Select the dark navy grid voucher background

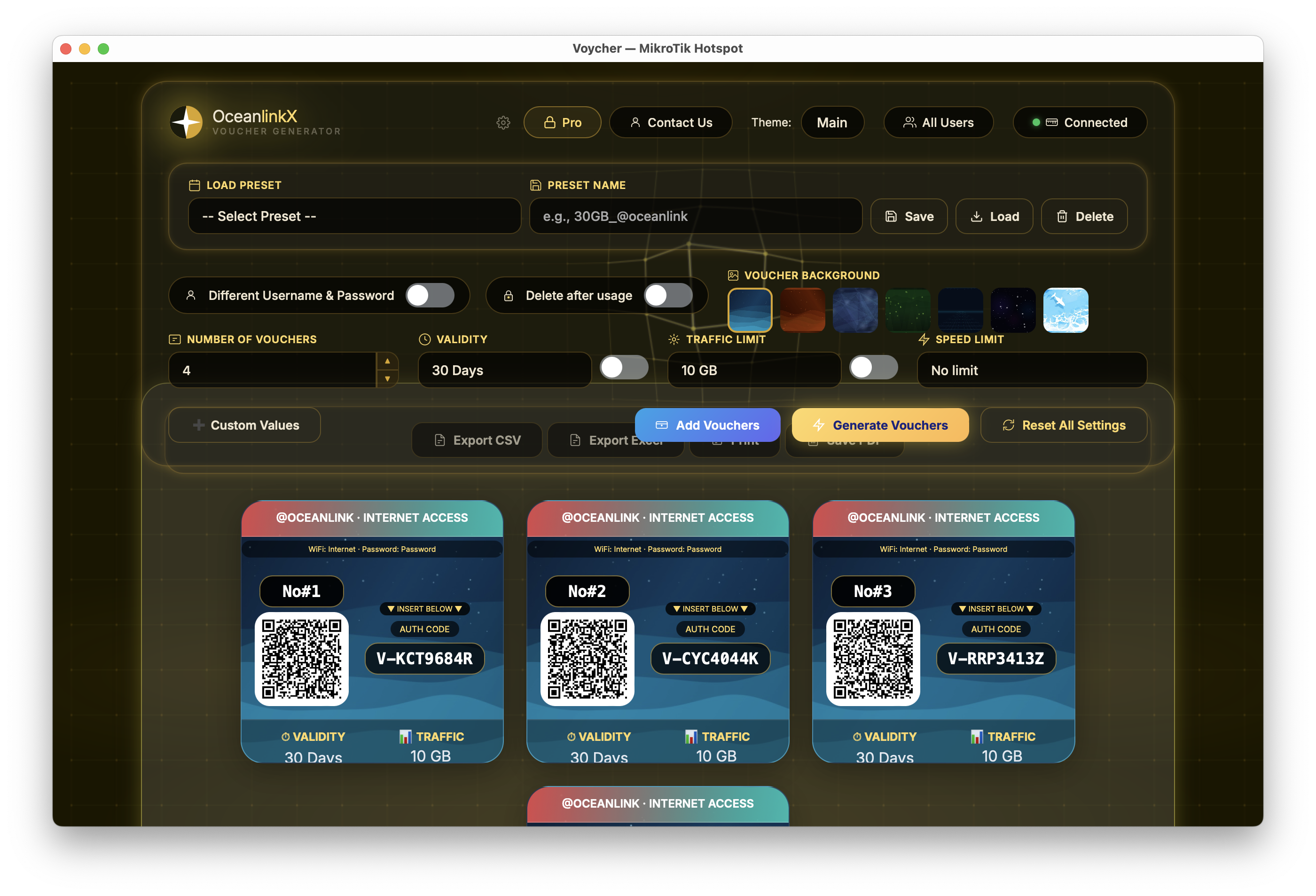pyautogui.click(x=960, y=310)
